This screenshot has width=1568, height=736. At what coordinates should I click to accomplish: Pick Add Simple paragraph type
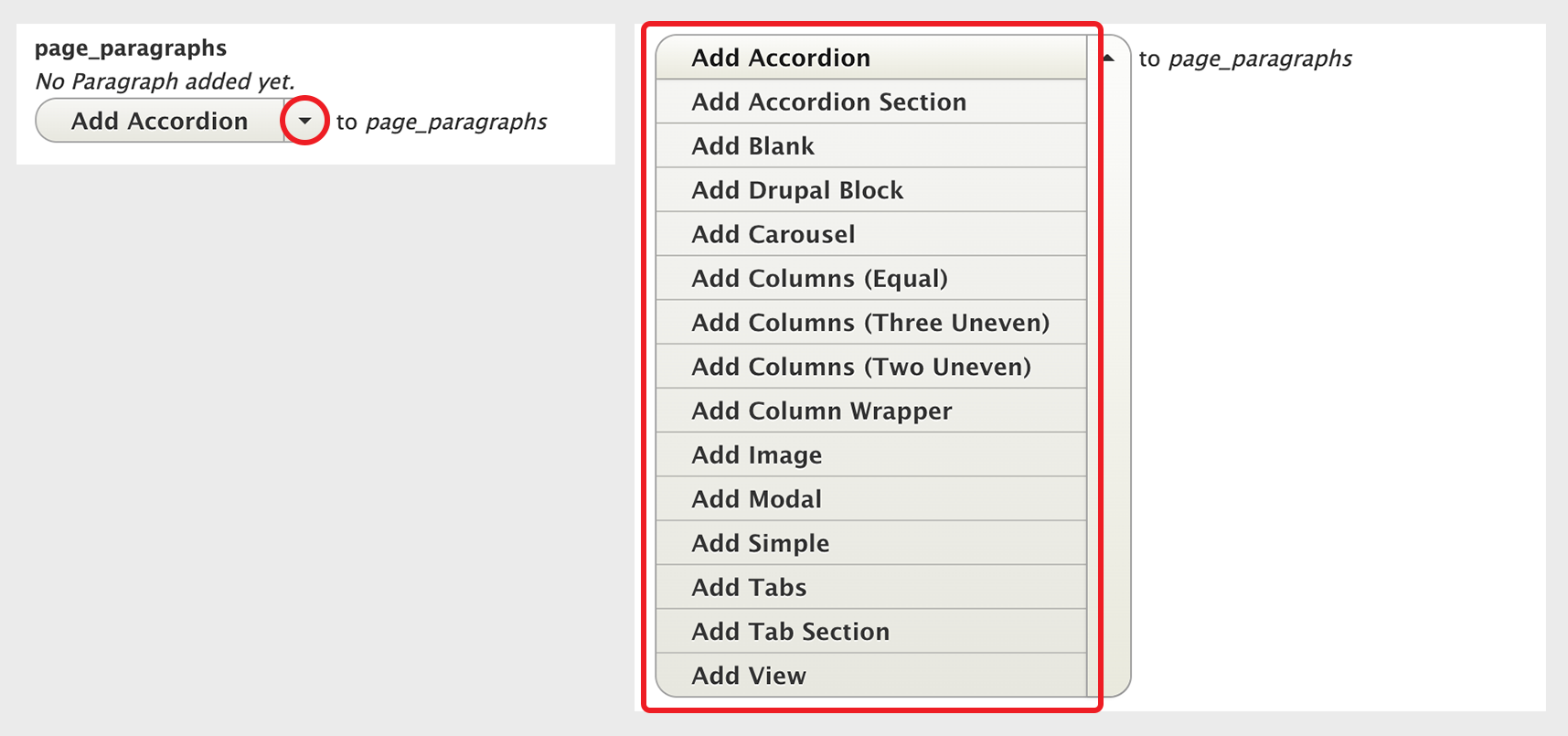pyautogui.click(x=871, y=543)
